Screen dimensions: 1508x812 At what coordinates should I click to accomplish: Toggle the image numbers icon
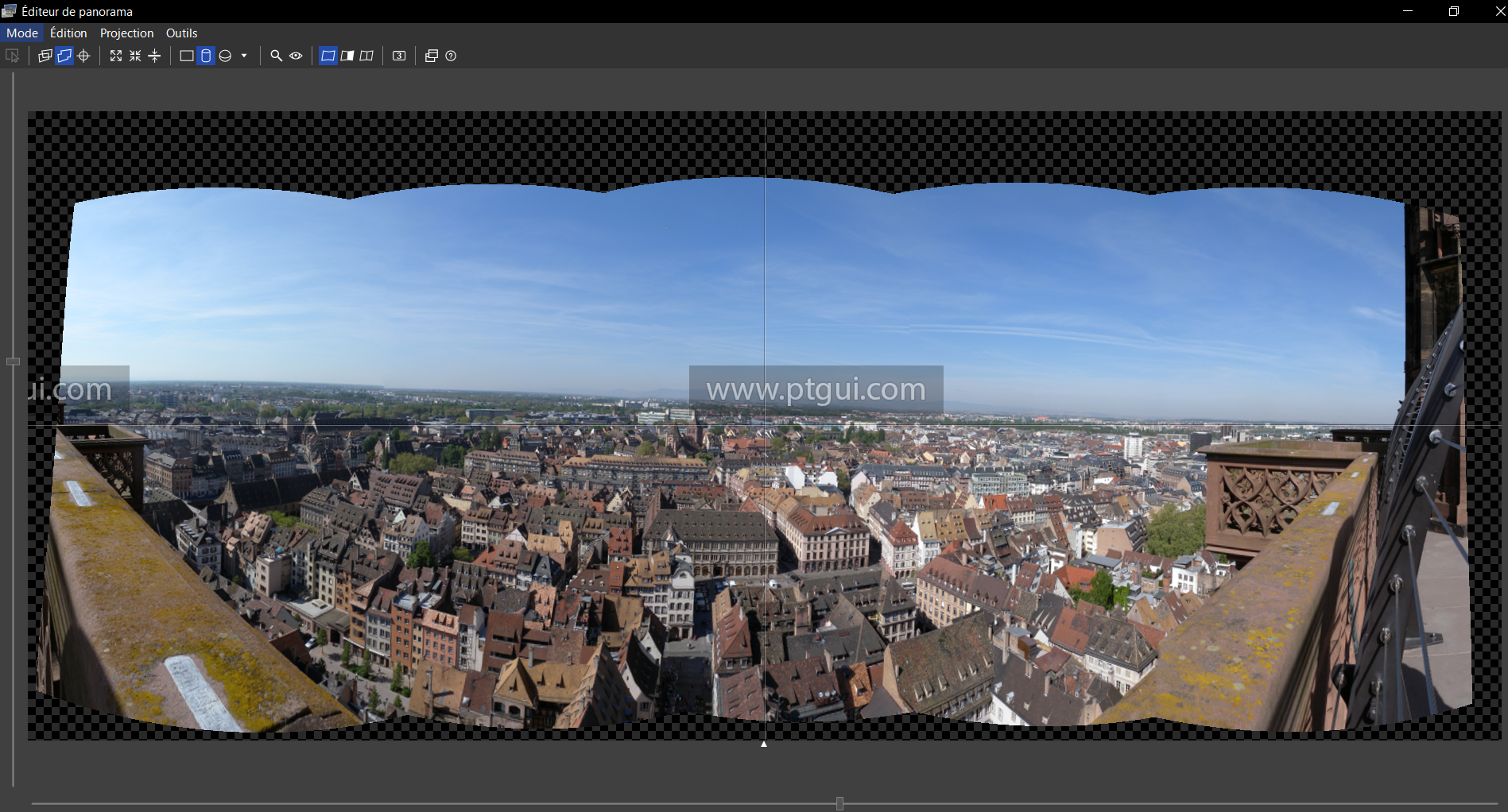point(399,56)
